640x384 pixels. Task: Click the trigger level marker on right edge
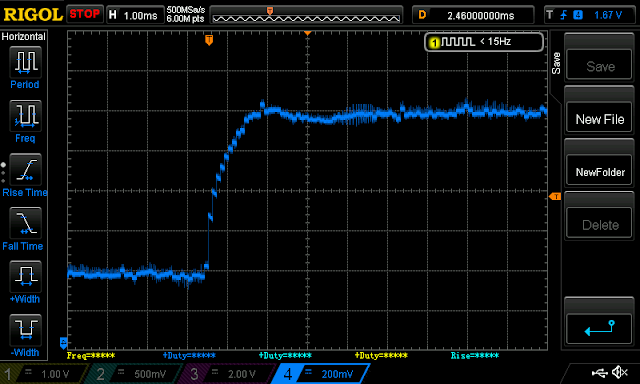click(x=555, y=197)
